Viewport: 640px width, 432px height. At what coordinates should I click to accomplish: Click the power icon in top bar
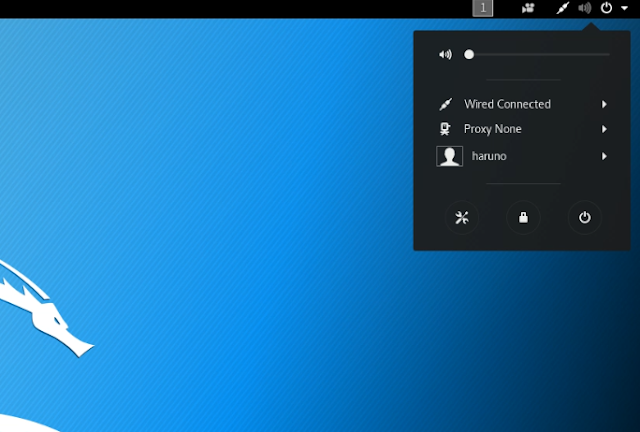[606, 8]
